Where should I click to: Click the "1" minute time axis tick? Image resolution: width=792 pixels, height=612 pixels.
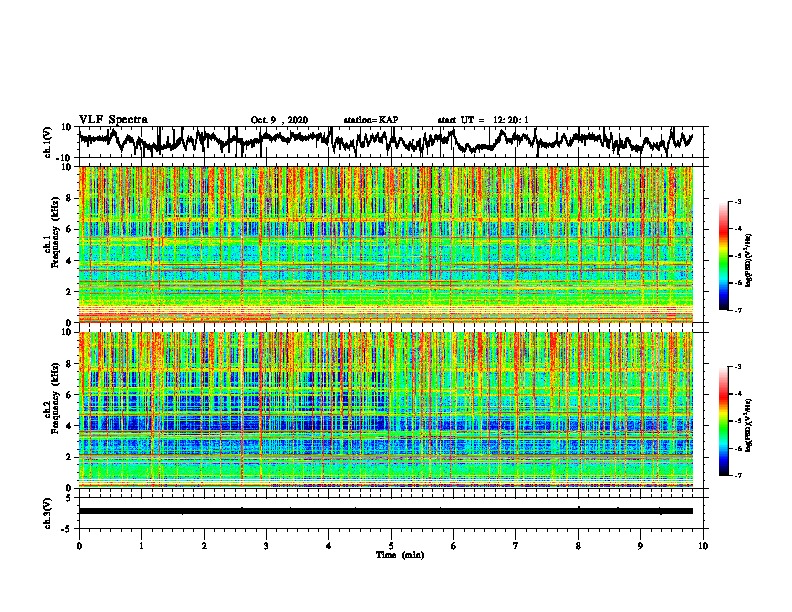click(x=141, y=546)
